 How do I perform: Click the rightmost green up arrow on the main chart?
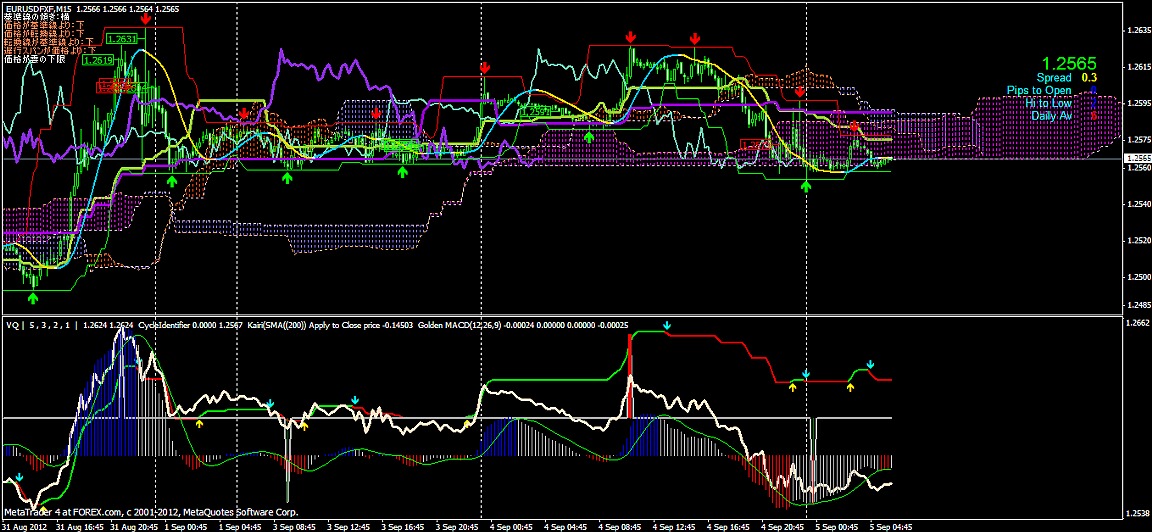(806, 186)
